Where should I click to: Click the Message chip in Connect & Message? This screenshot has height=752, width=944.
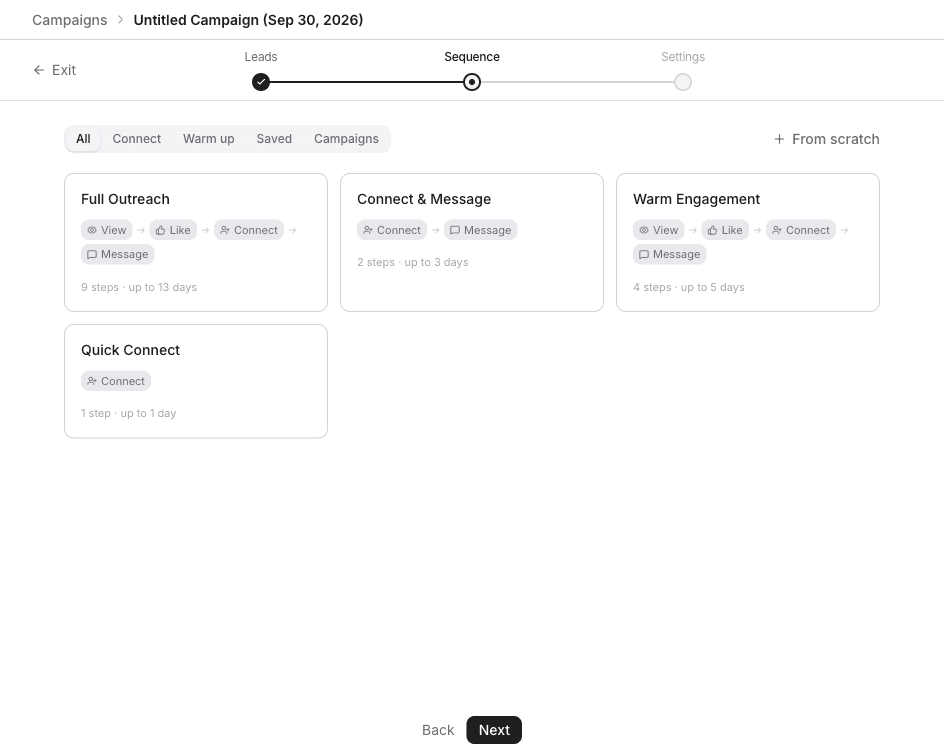[480, 230]
